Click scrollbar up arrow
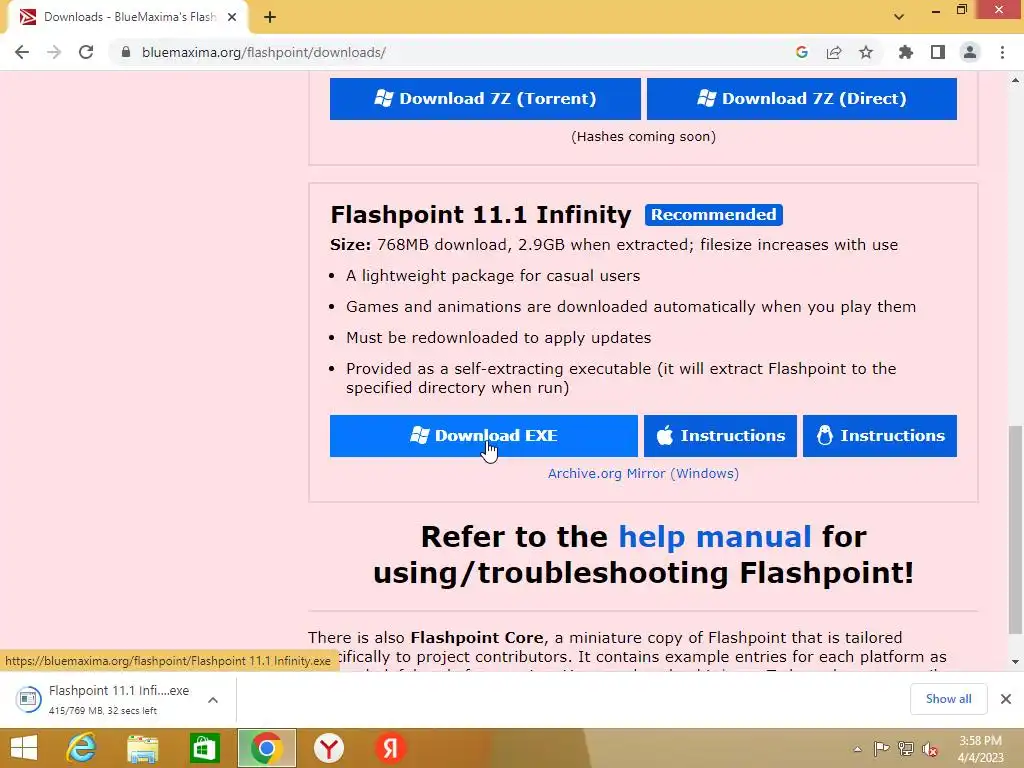This screenshot has width=1024, height=768. coord(1015,80)
